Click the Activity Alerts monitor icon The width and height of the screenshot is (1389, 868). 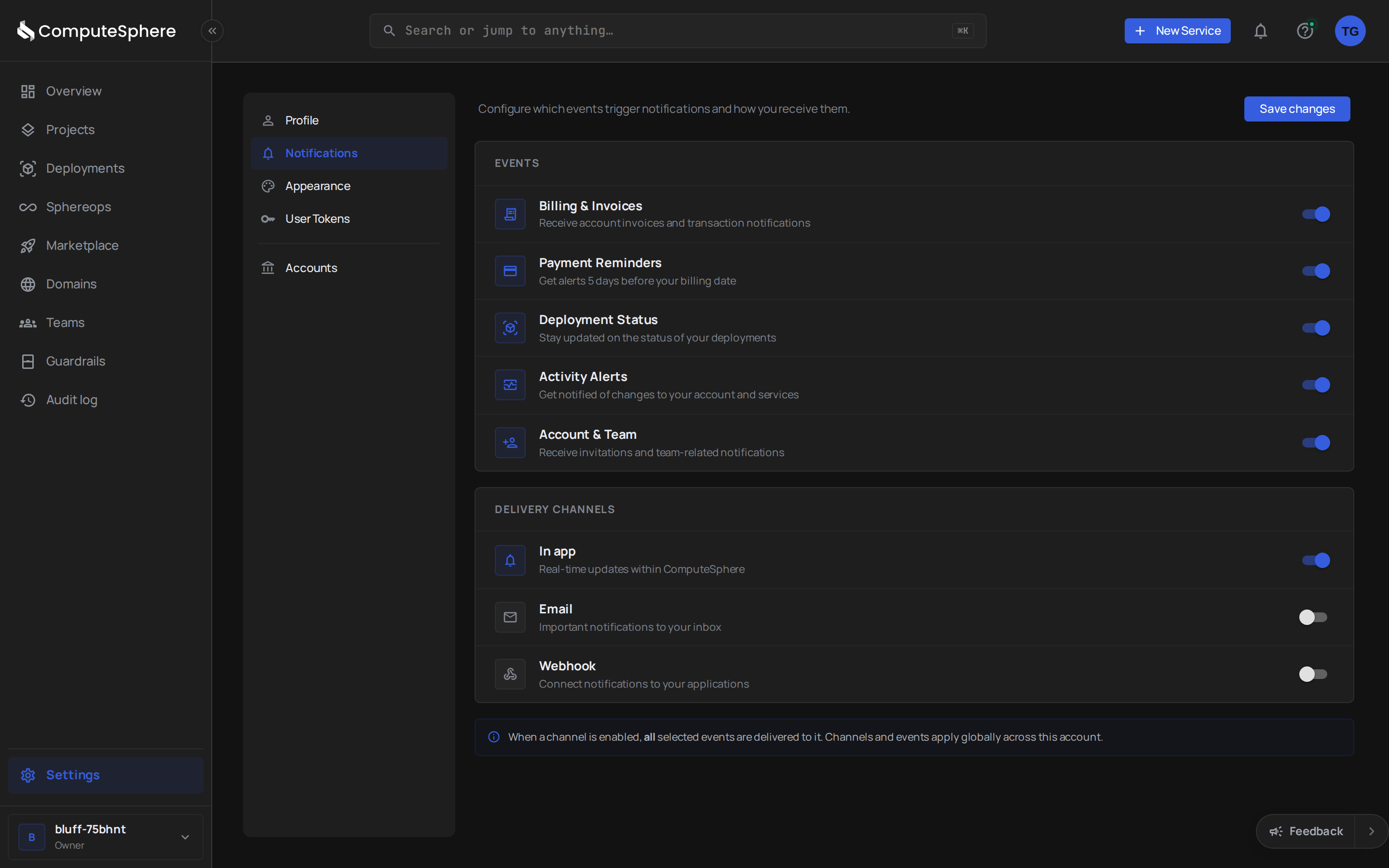(510, 385)
